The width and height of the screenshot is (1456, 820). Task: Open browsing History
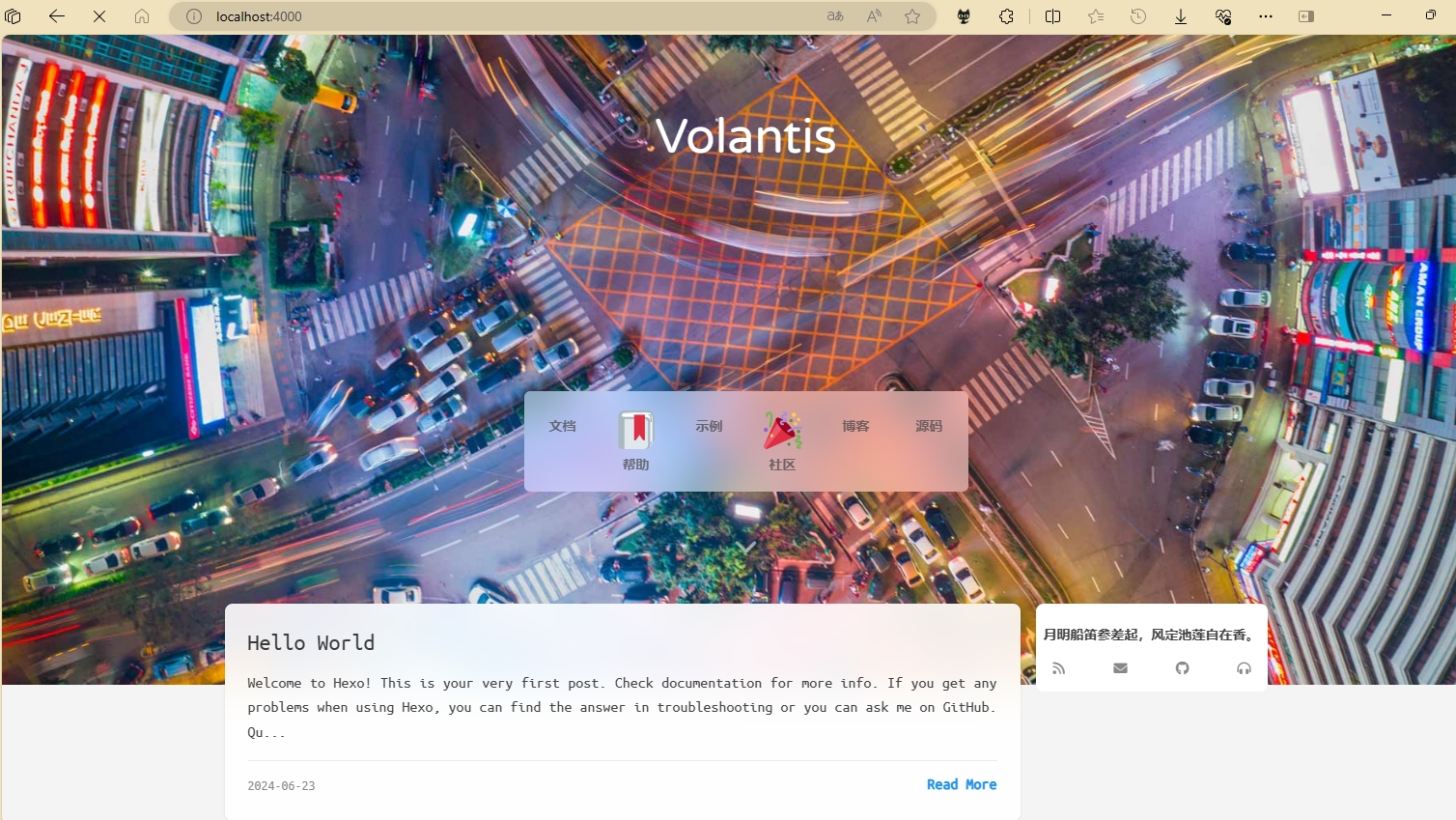(1138, 16)
